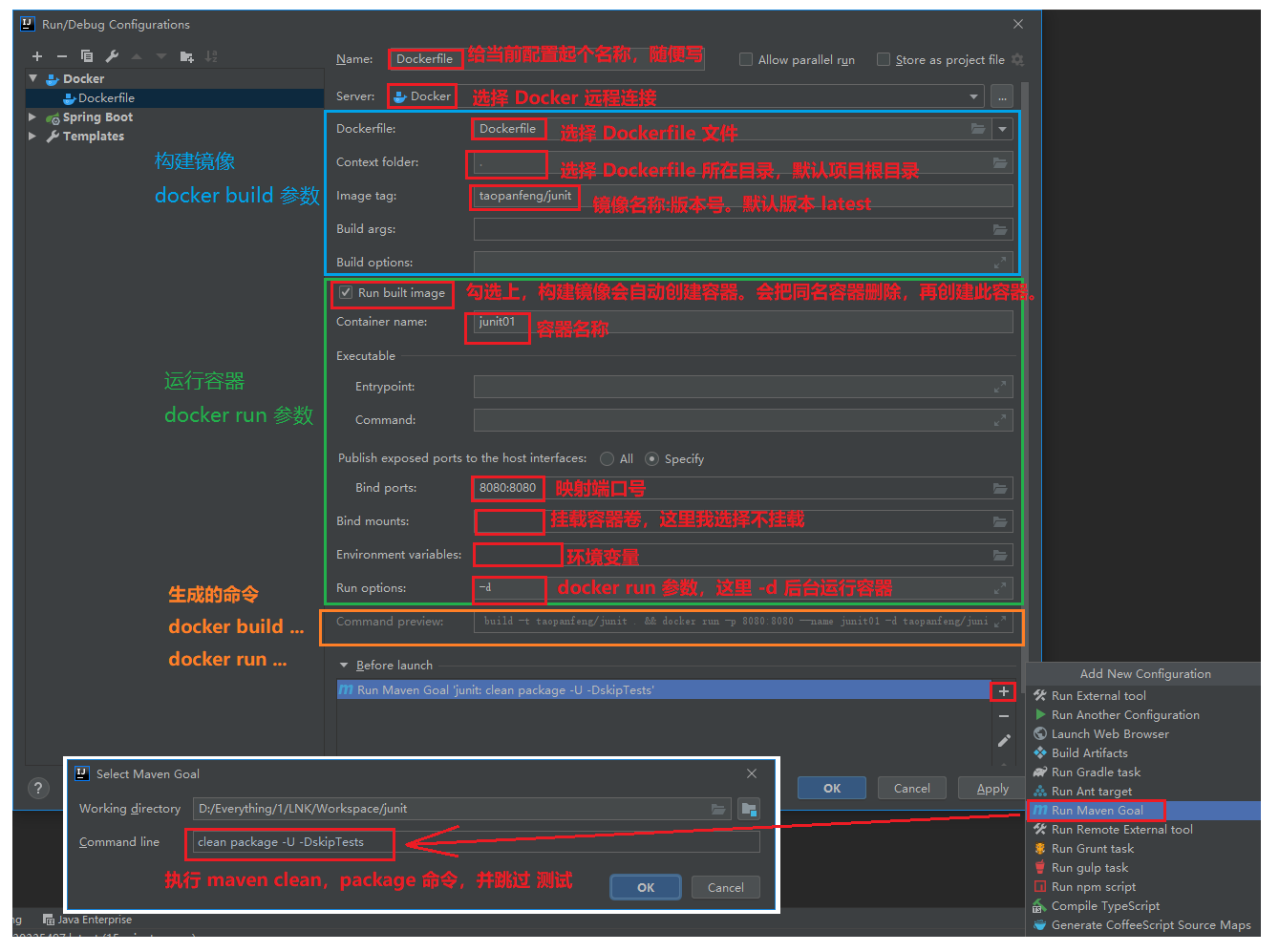Click Cancel in the Run/Debug Configurations dialog

click(911, 788)
